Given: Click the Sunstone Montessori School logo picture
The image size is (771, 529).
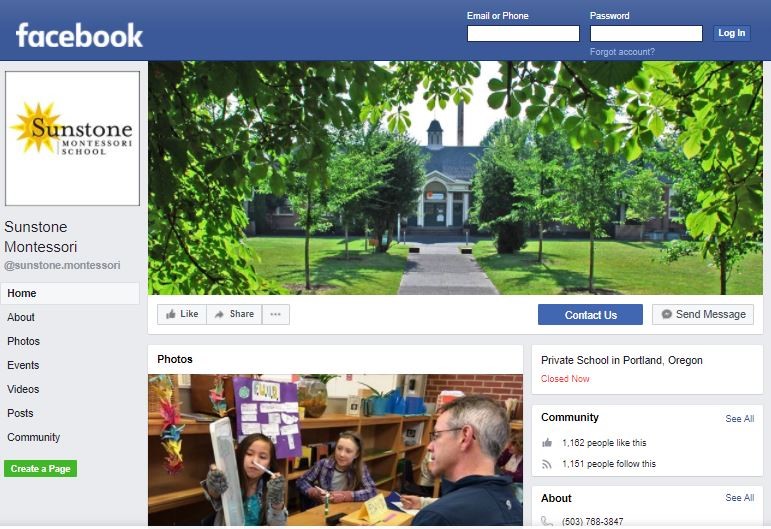Looking at the screenshot, I should pos(72,139).
